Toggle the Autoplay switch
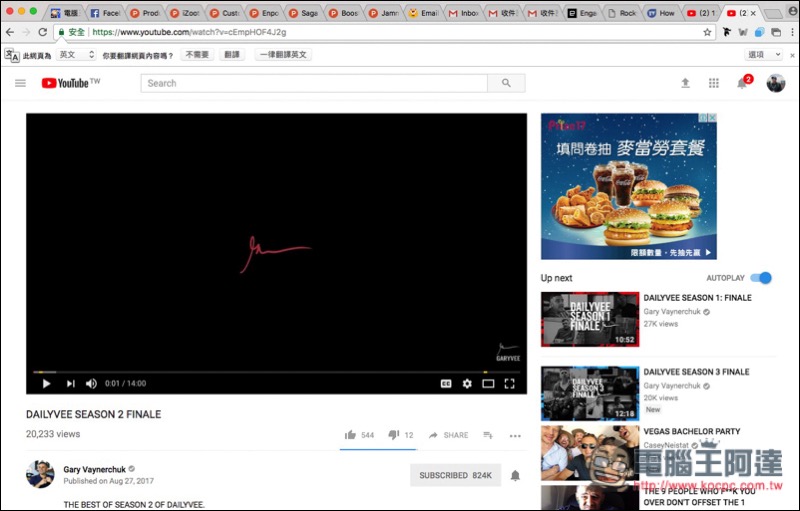 point(761,278)
